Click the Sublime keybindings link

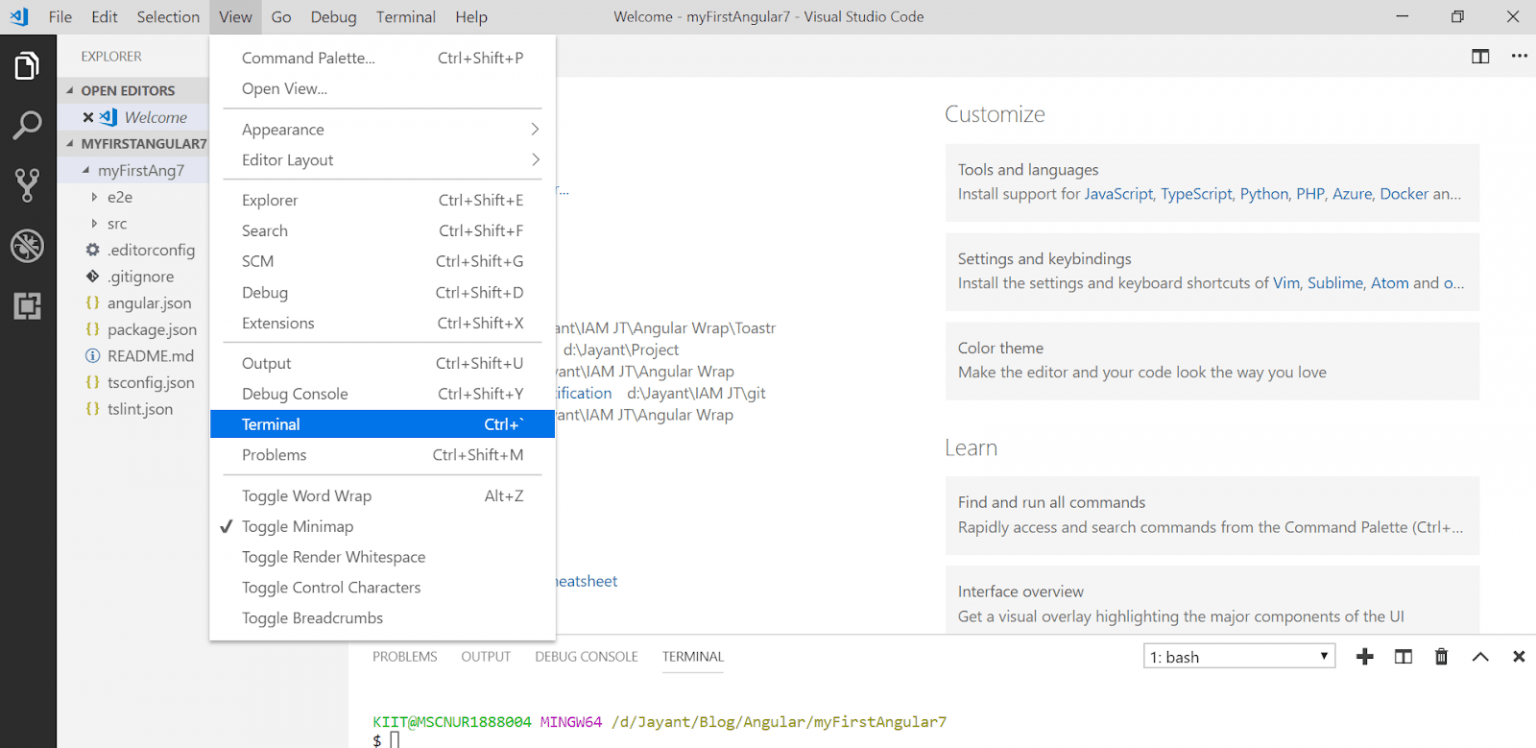[x=1335, y=283]
